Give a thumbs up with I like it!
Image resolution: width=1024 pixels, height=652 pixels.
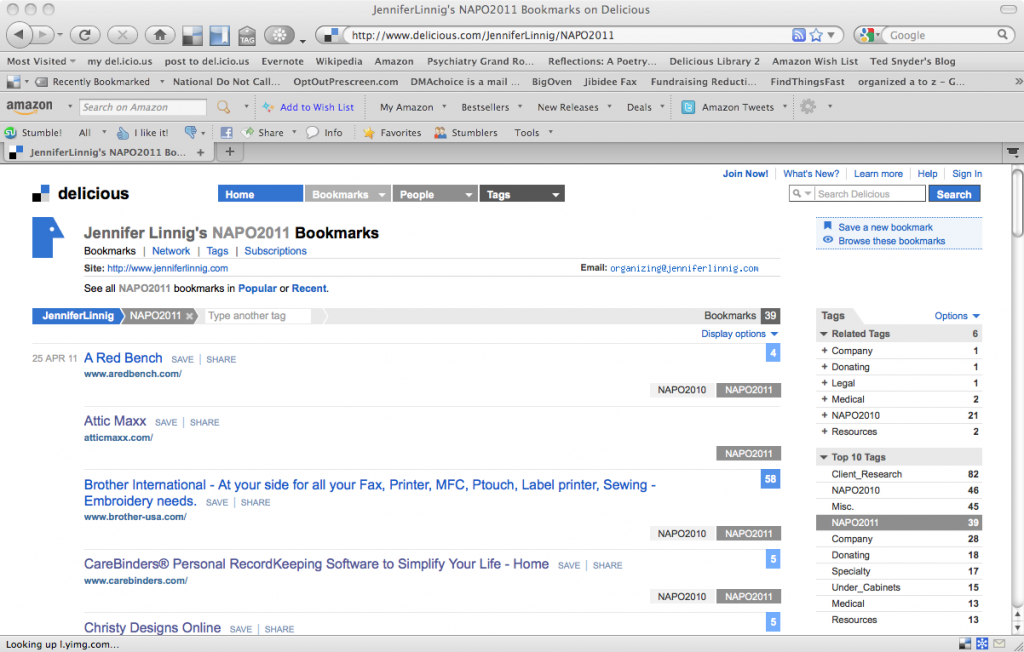tap(142, 133)
